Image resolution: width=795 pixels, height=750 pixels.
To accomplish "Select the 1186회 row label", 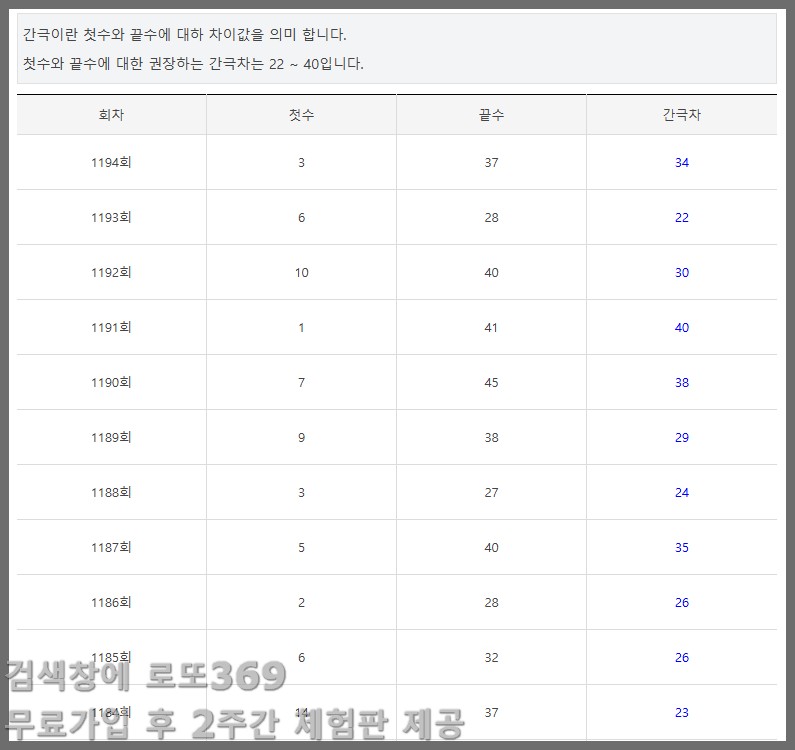I will pos(111,603).
